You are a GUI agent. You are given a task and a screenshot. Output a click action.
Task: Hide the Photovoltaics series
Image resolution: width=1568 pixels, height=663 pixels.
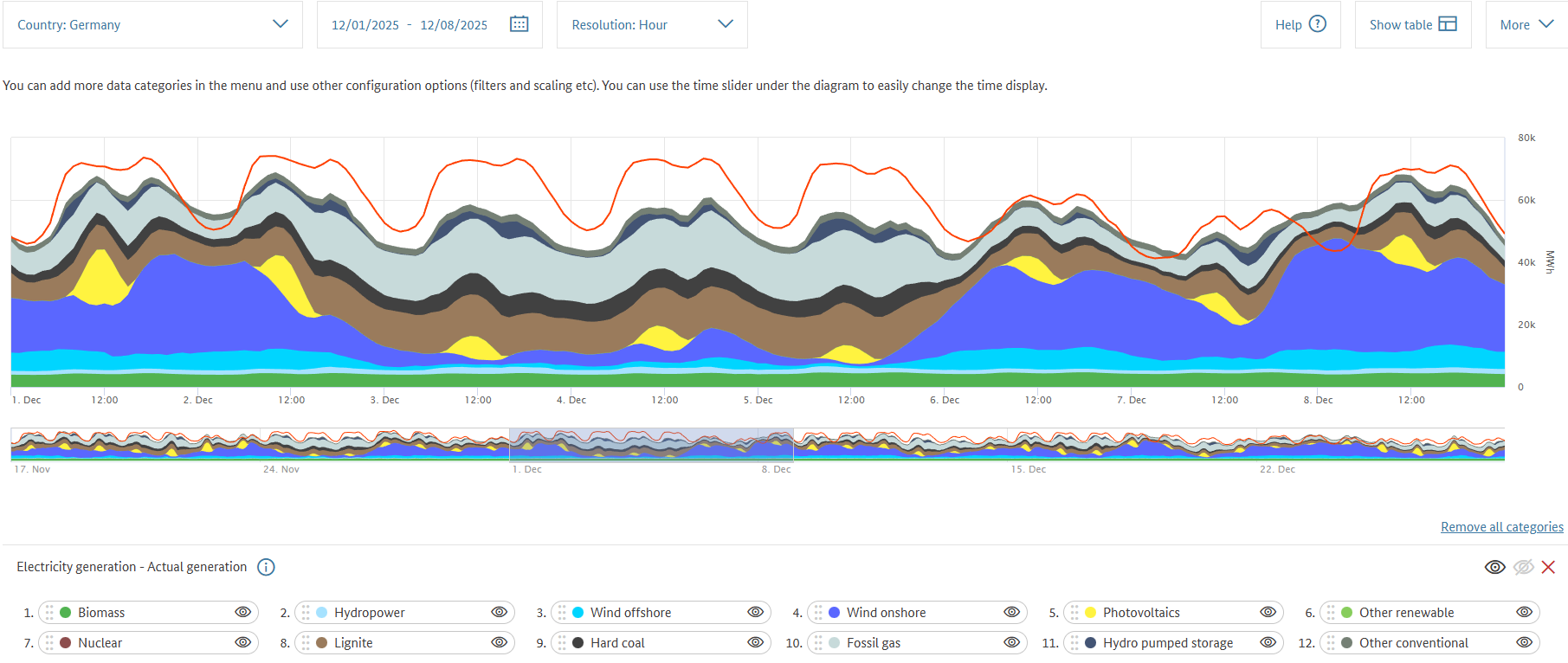pos(1268,613)
